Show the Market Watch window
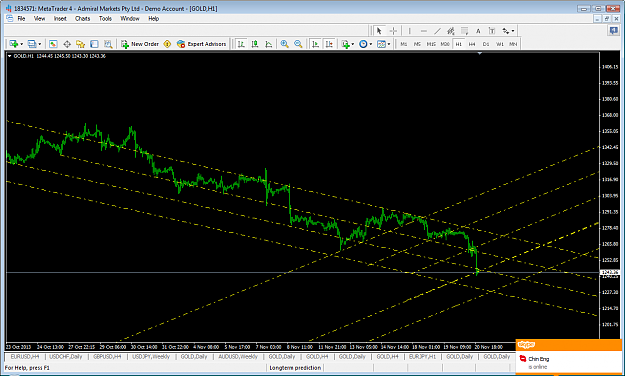The height and width of the screenshot is (376, 625). coord(53,44)
